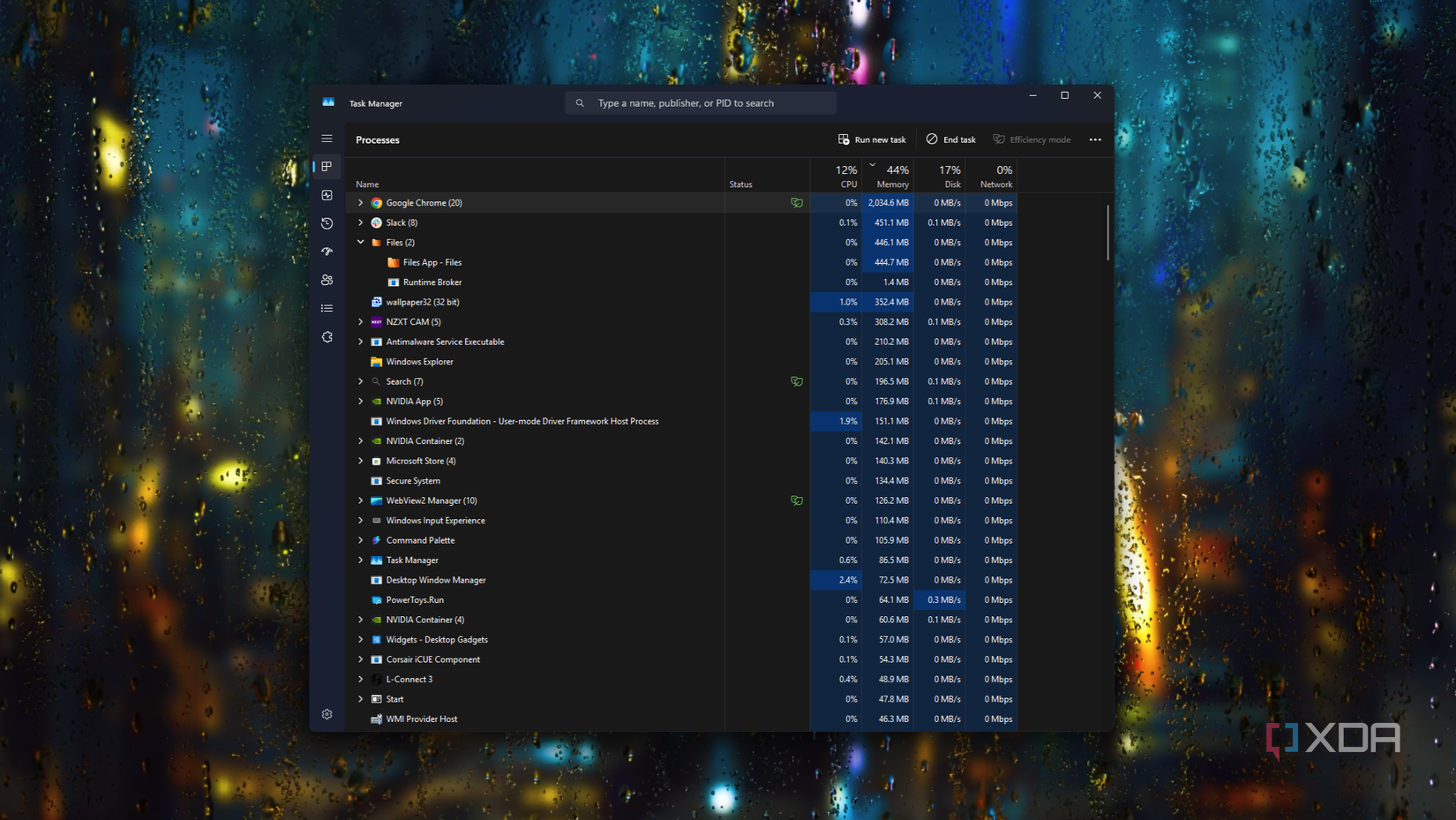The width and height of the screenshot is (1456, 820).
Task: Select the Desktop Window Manager row
Action: [x=681, y=580]
